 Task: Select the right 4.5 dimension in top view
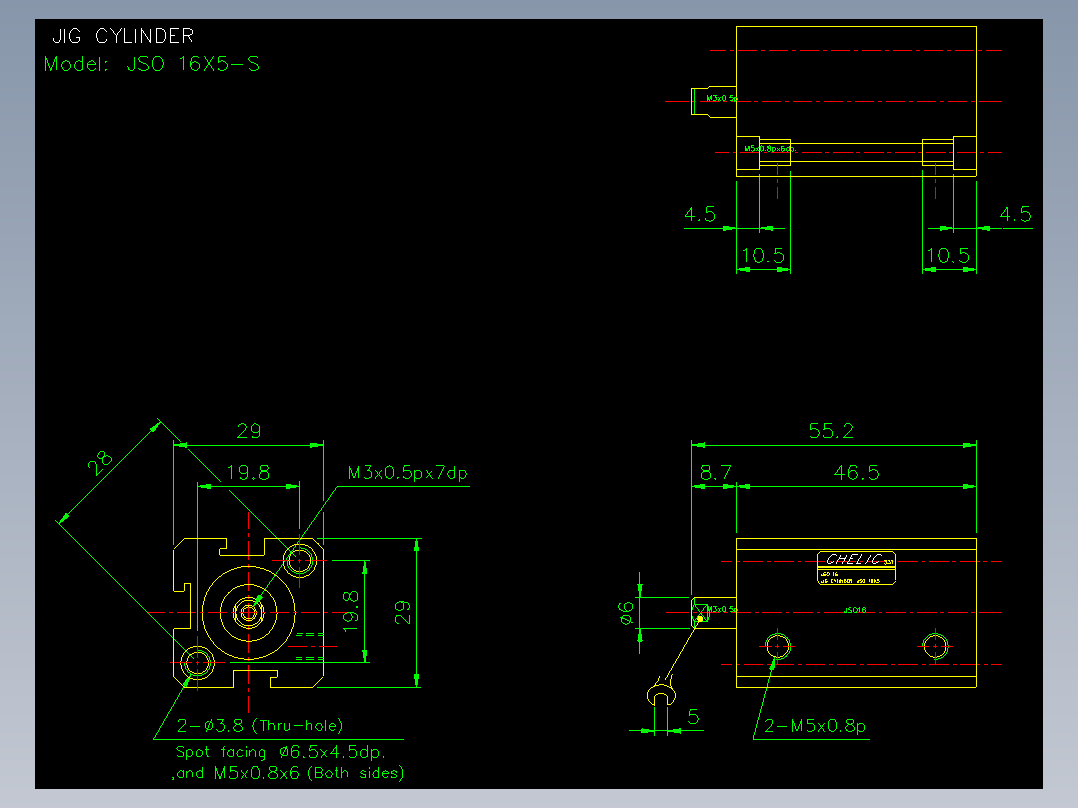pos(1015,215)
